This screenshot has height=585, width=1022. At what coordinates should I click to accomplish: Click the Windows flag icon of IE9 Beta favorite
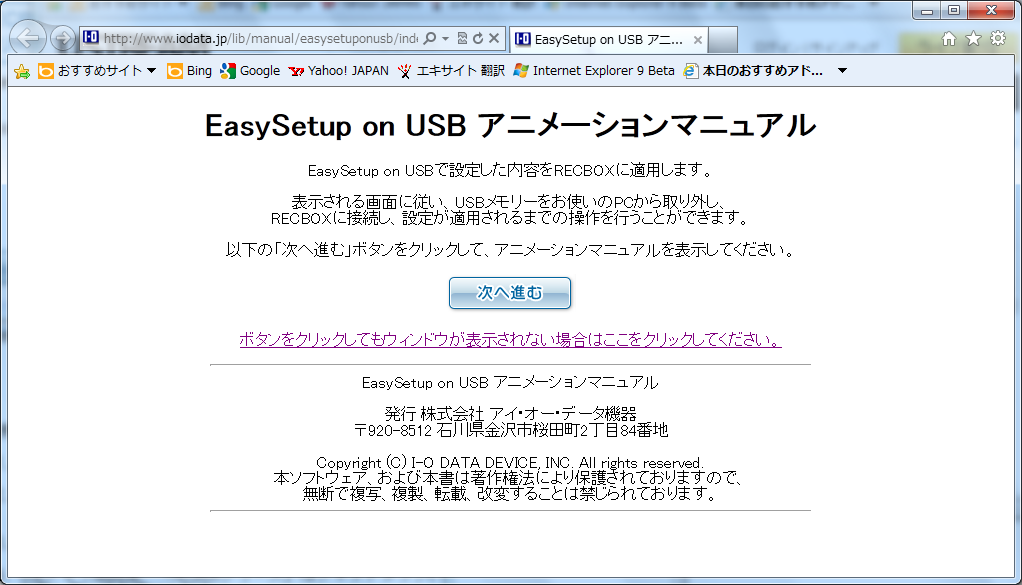521,70
